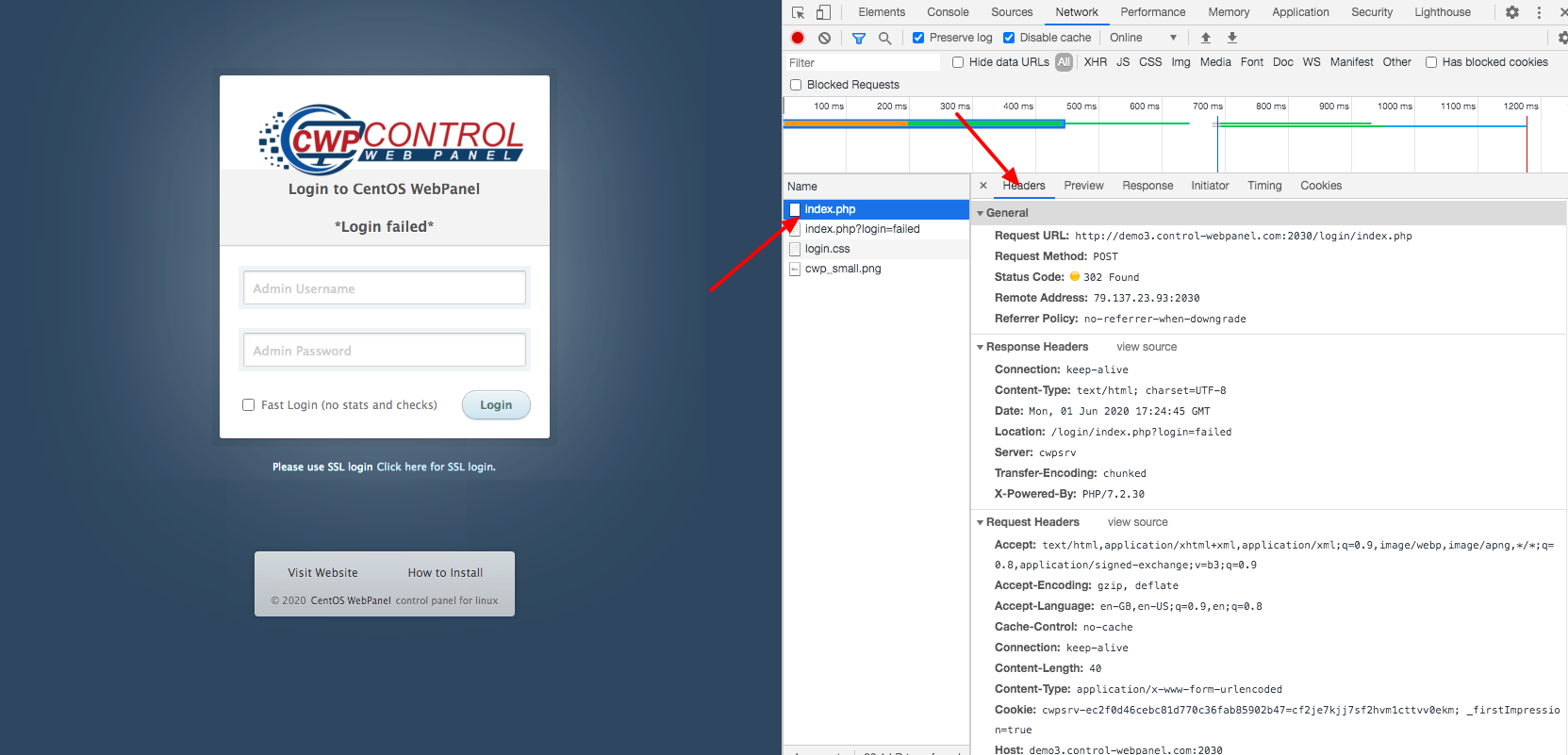Open the Lighthouse panel
This screenshot has width=1568, height=755.
(x=1443, y=12)
